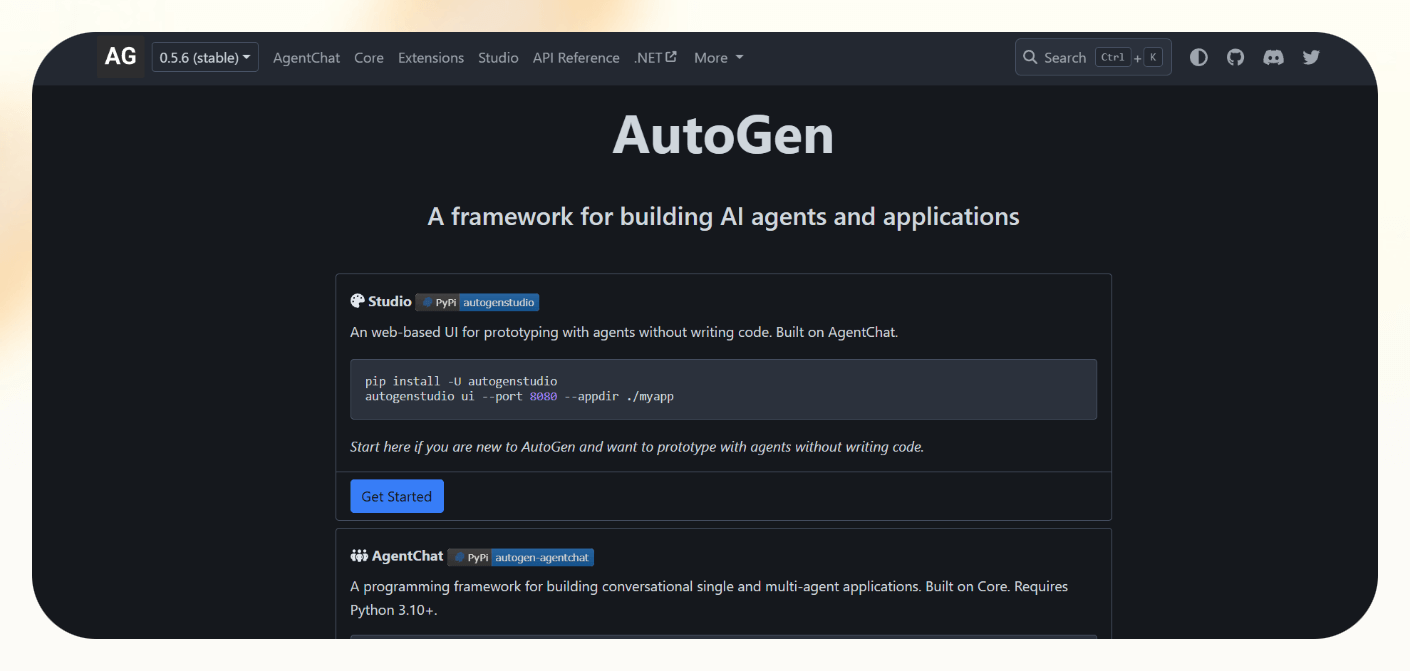Click the Get Started button in Studio card
Viewport: 1410px width, 671px height.
click(x=397, y=496)
